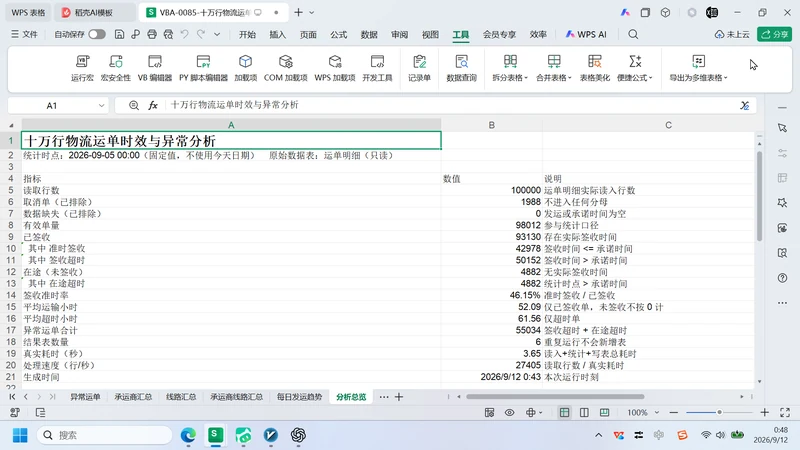Screen dimensions: 800x450
Task: Switch to page break preview icon
Action: [605, 412]
